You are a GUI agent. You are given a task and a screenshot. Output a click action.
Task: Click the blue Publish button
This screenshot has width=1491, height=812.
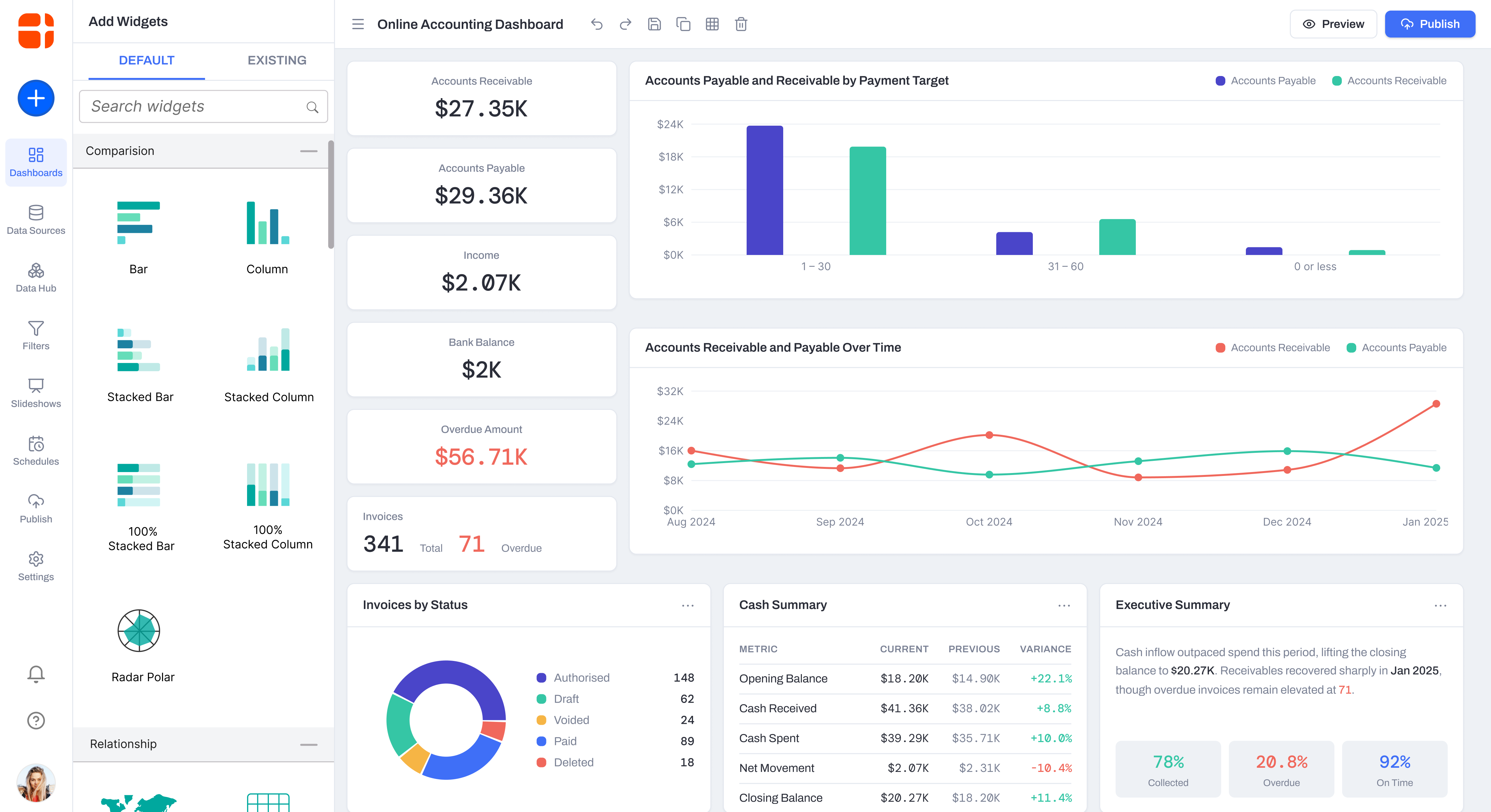(x=1430, y=24)
